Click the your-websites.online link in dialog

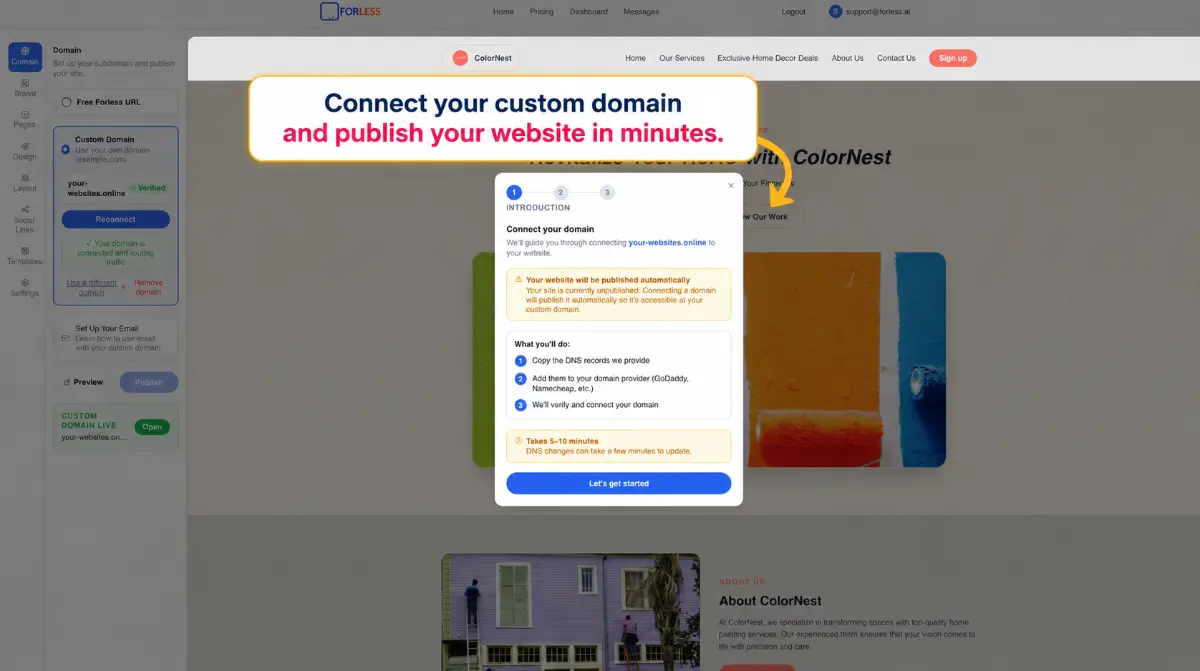click(667, 242)
